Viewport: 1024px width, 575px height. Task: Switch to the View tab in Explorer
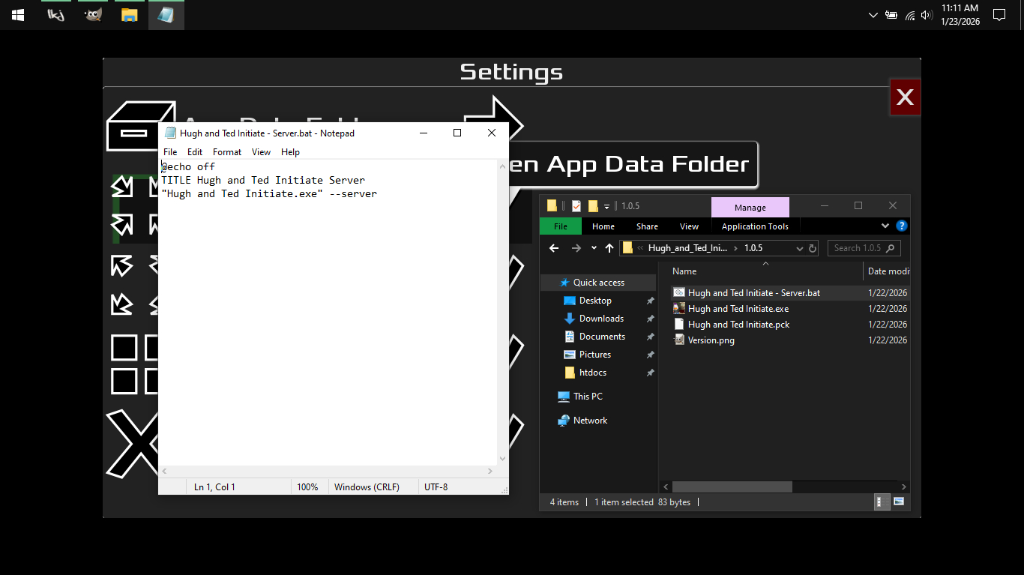[689, 227]
